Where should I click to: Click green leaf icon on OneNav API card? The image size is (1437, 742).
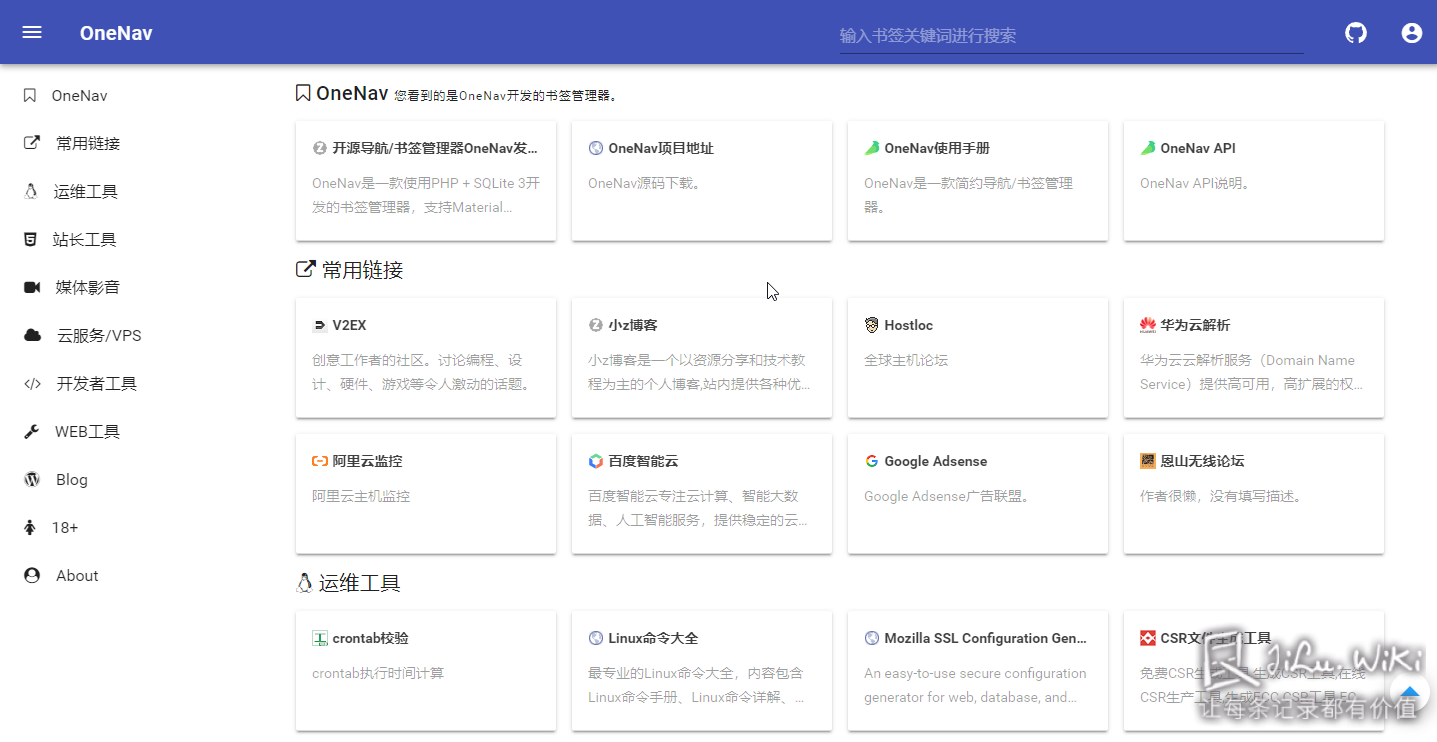[x=1148, y=148]
